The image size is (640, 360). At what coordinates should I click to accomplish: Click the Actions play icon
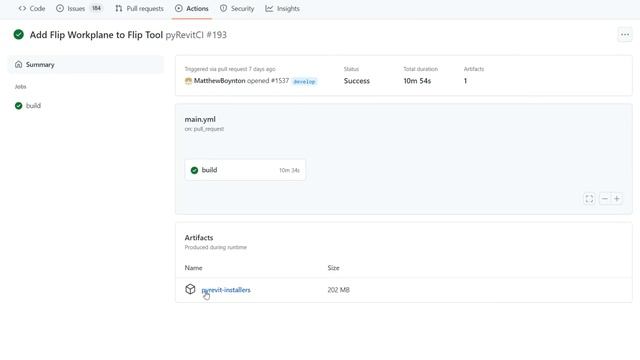point(179,8)
